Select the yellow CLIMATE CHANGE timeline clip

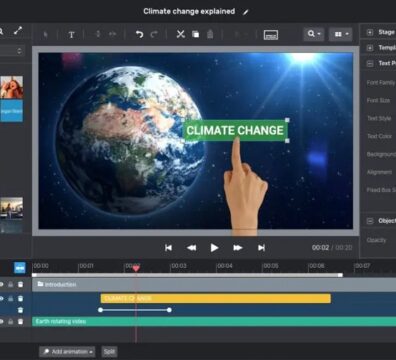point(216,298)
